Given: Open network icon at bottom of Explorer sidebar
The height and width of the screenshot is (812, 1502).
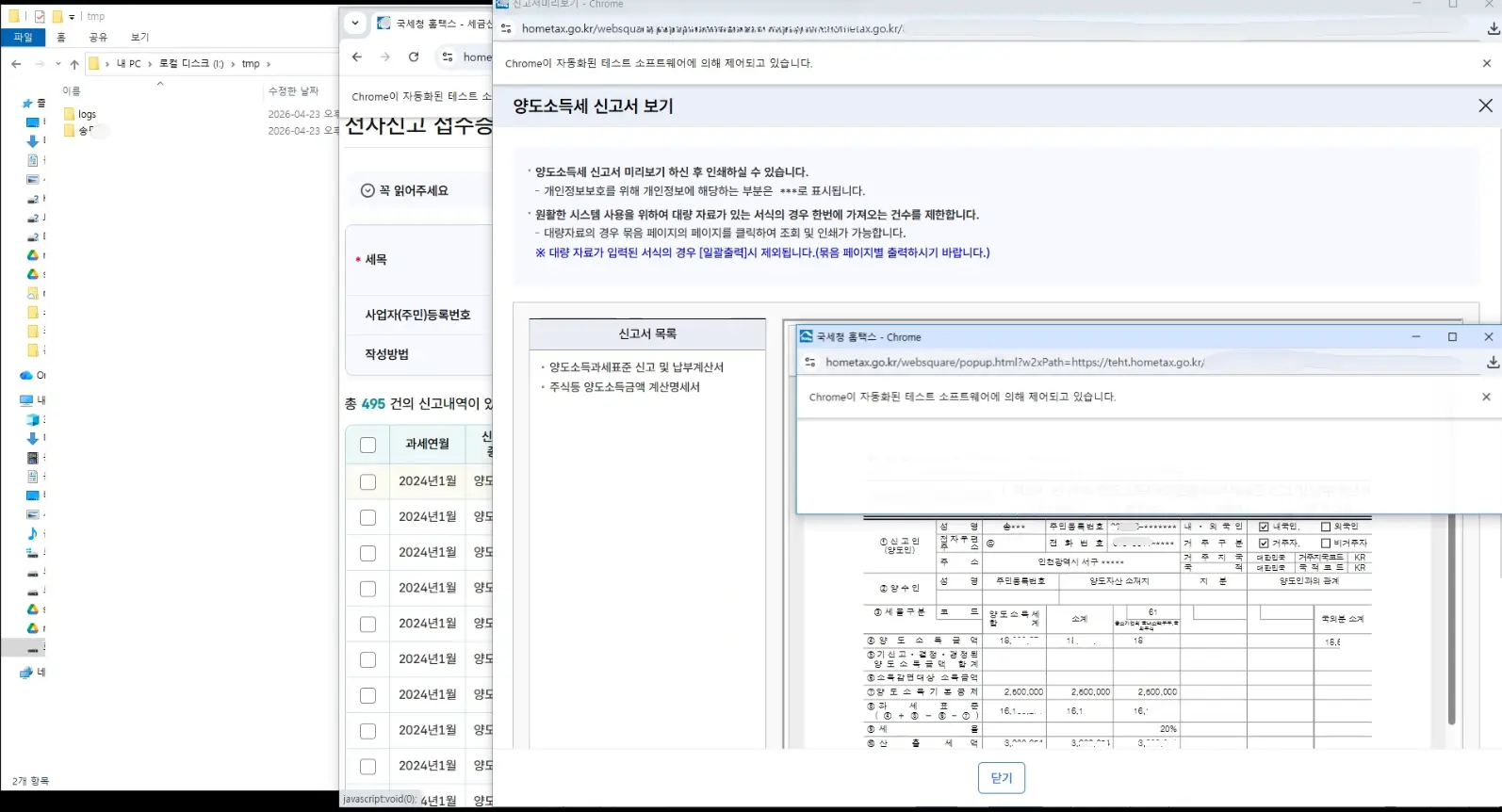Looking at the screenshot, I should point(27,673).
